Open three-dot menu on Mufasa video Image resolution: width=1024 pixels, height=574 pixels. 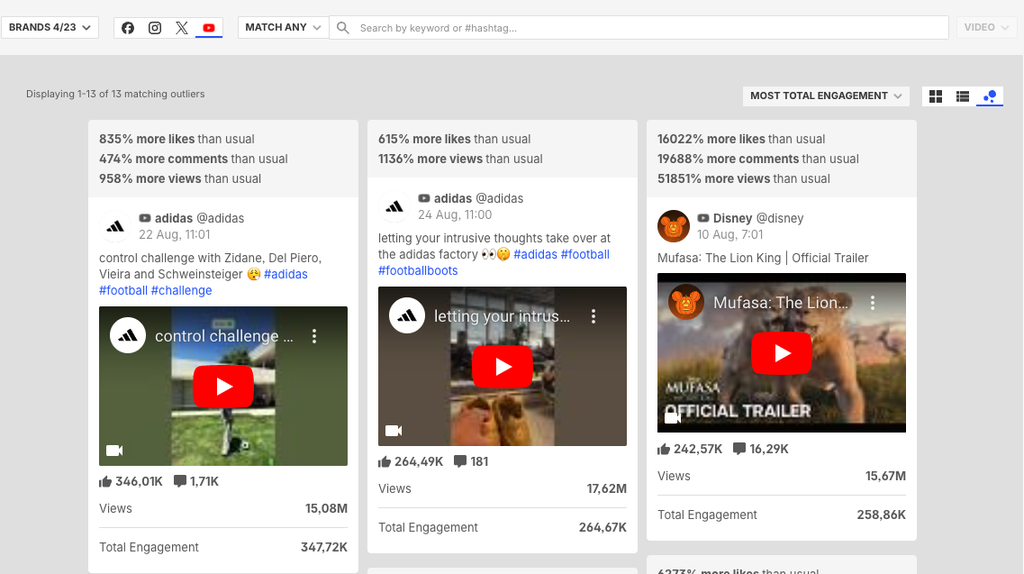(x=872, y=302)
